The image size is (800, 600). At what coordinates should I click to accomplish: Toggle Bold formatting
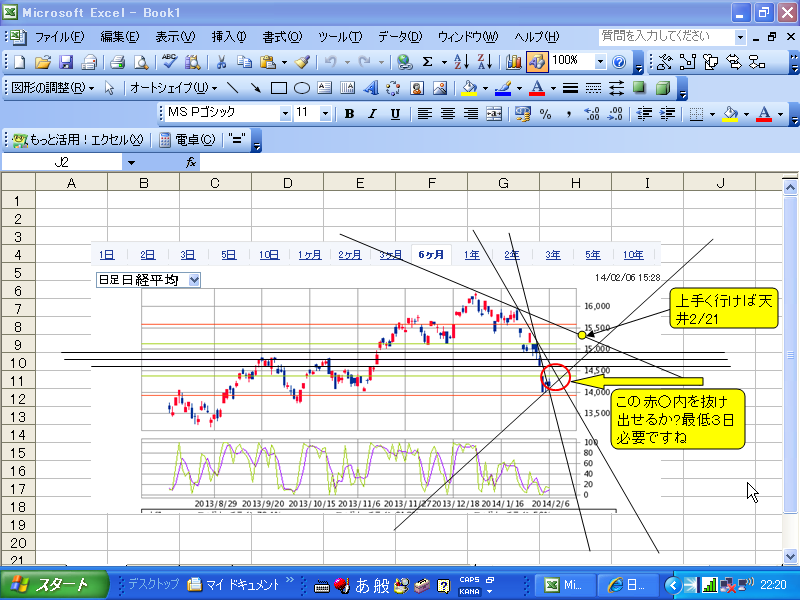click(x=349, y=114)
